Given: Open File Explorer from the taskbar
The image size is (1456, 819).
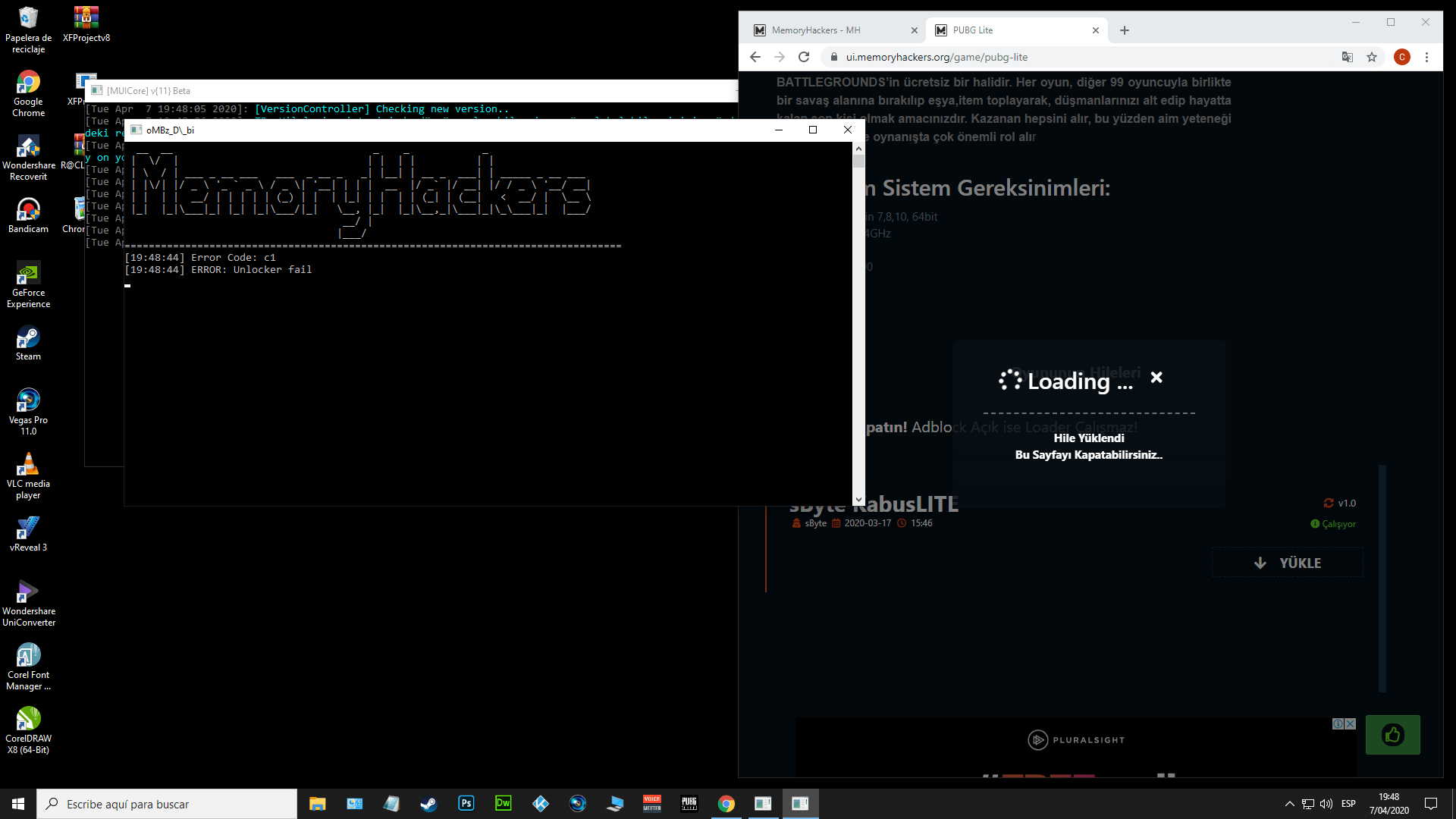Looking at the screenshot, I should (x=317, y=804).
